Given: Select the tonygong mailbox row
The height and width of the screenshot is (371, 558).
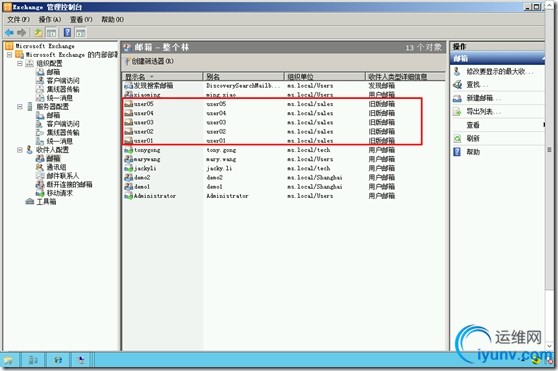Looking at the screenshot, I should (x=283, y=150).
